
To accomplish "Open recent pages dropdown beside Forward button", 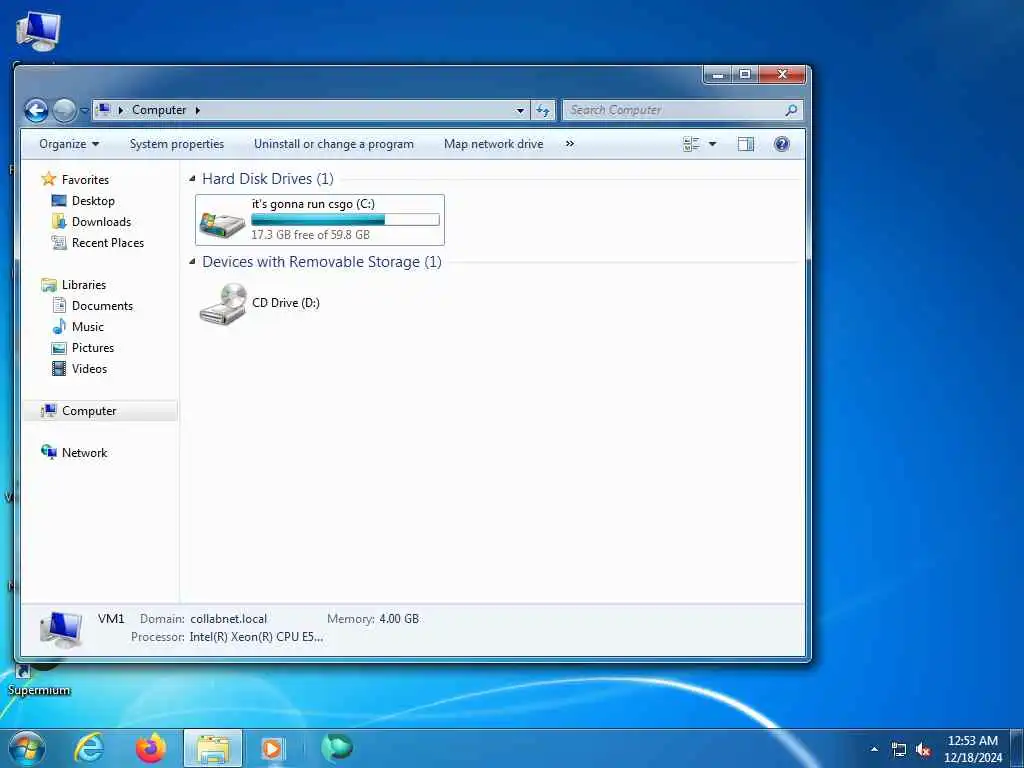I will point(84,111).
